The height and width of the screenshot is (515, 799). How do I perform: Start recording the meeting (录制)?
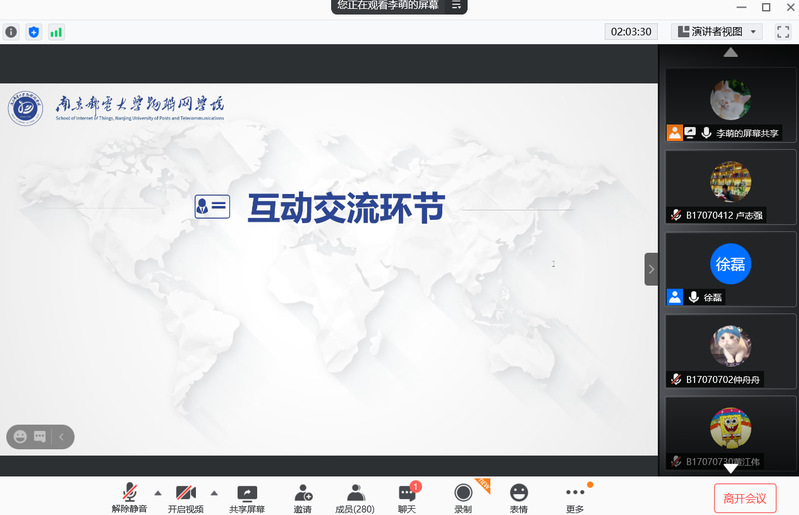click(462, 497)
